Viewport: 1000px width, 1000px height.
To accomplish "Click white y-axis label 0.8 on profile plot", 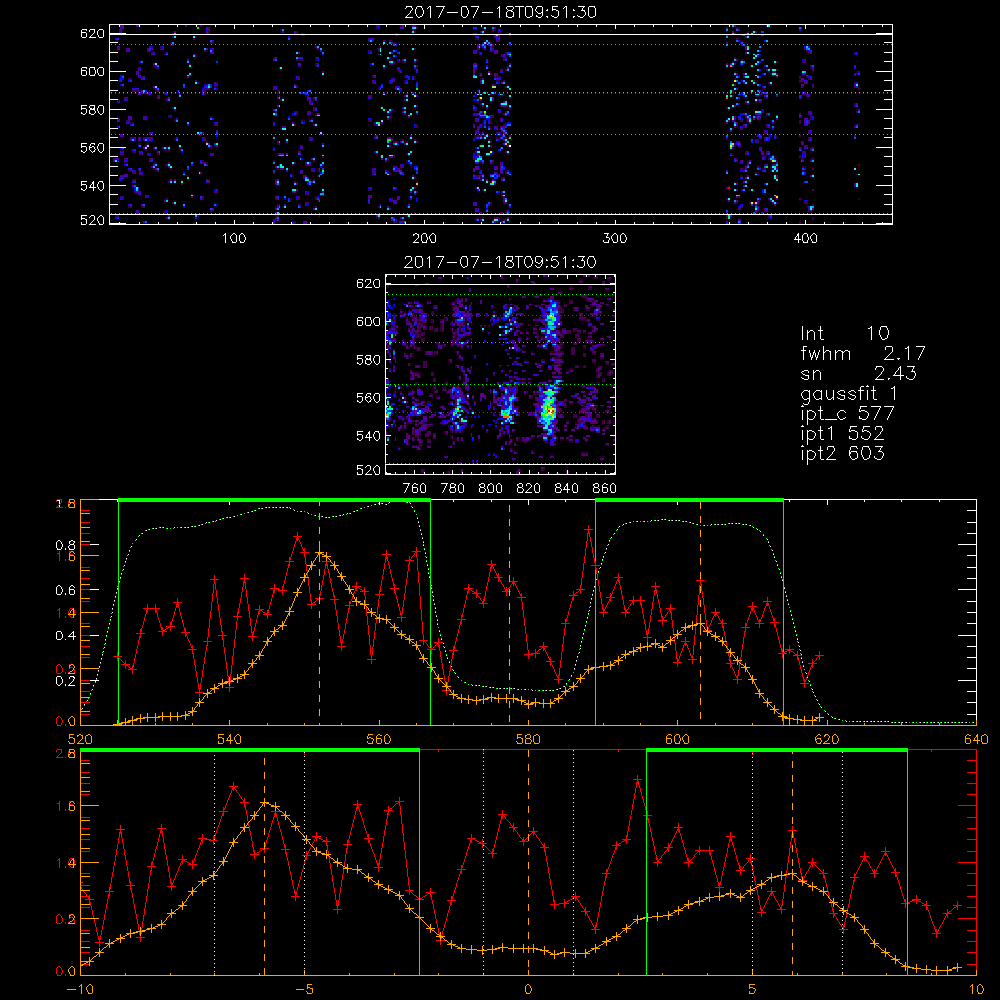I will pos(65,545).
